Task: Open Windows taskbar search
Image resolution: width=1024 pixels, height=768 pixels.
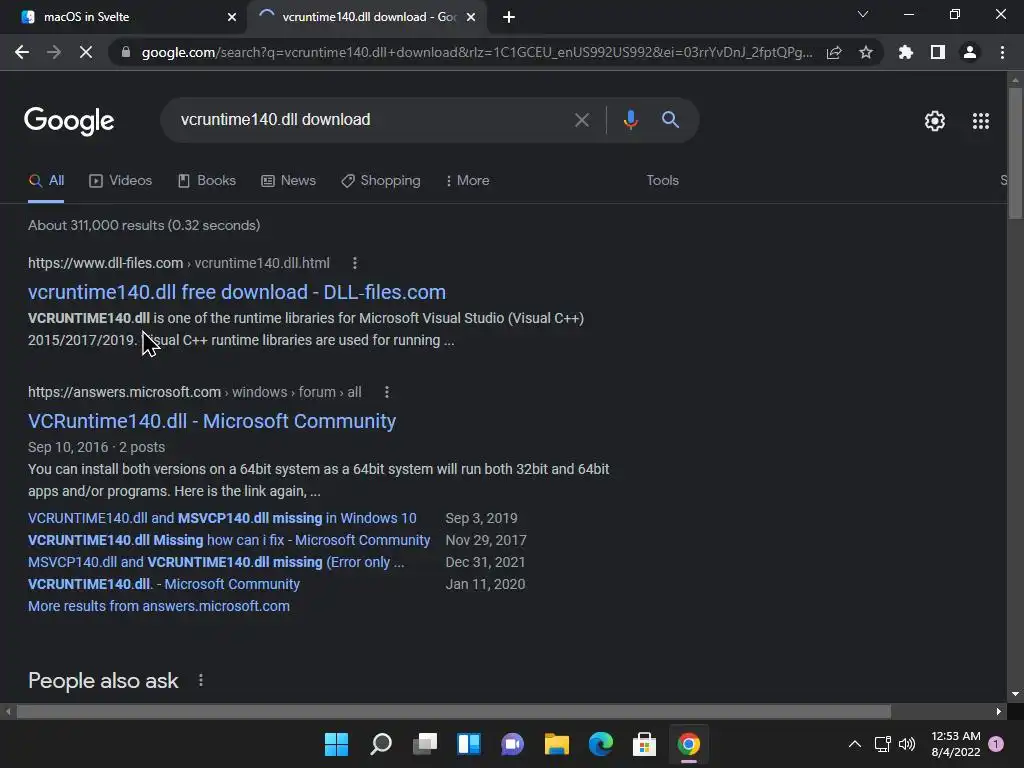Action: [x=381, y=744]
